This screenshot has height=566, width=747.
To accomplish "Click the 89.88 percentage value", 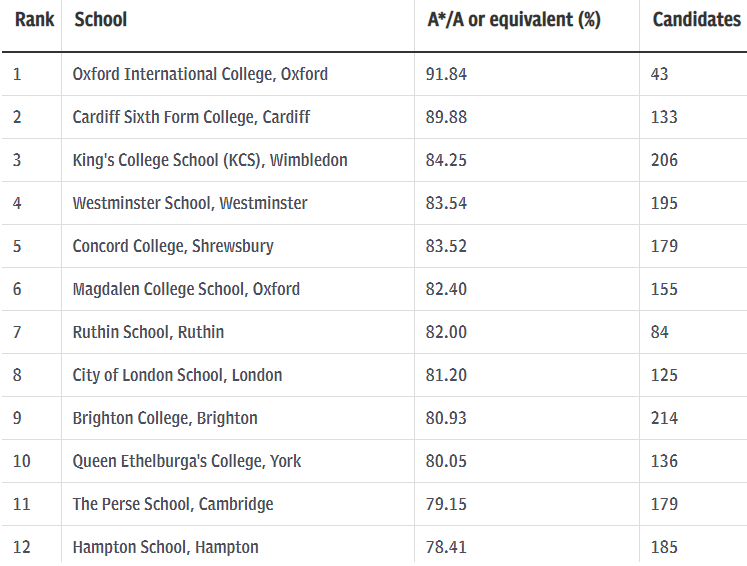I will pyautogui.click(x=446, y=117).
